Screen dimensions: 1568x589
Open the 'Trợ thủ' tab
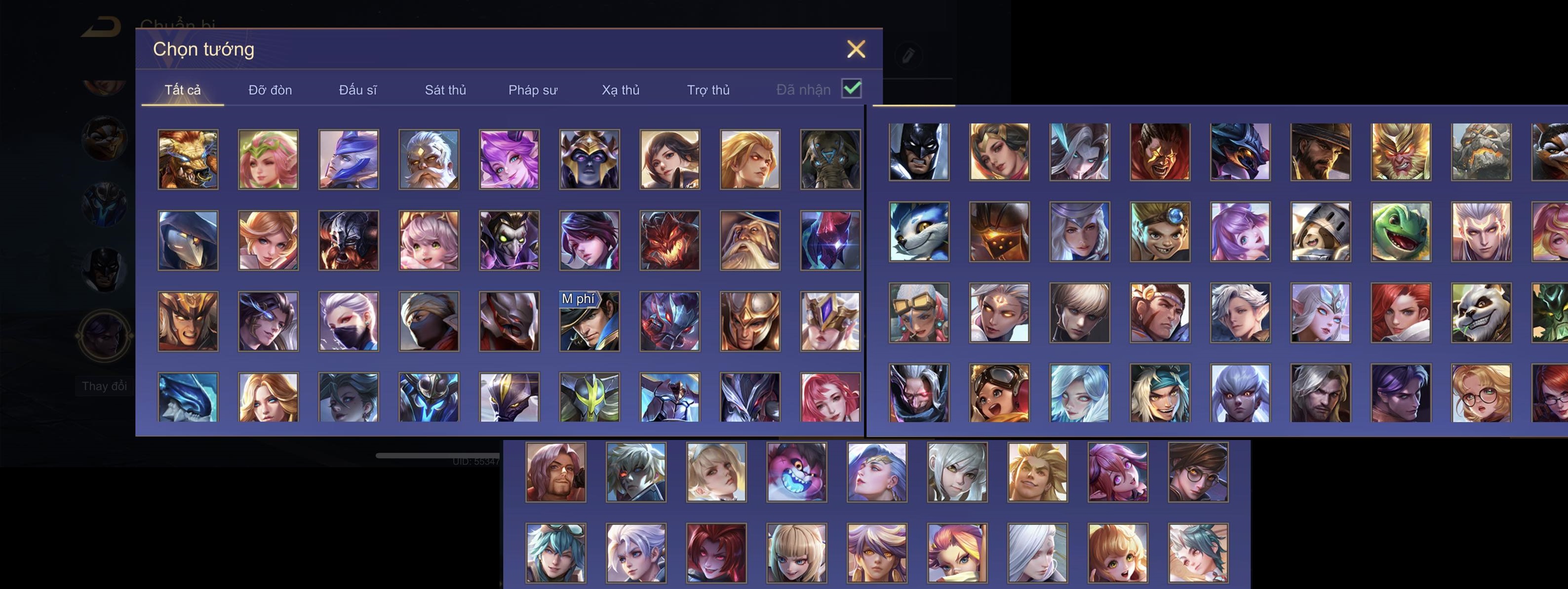(708, 90)
